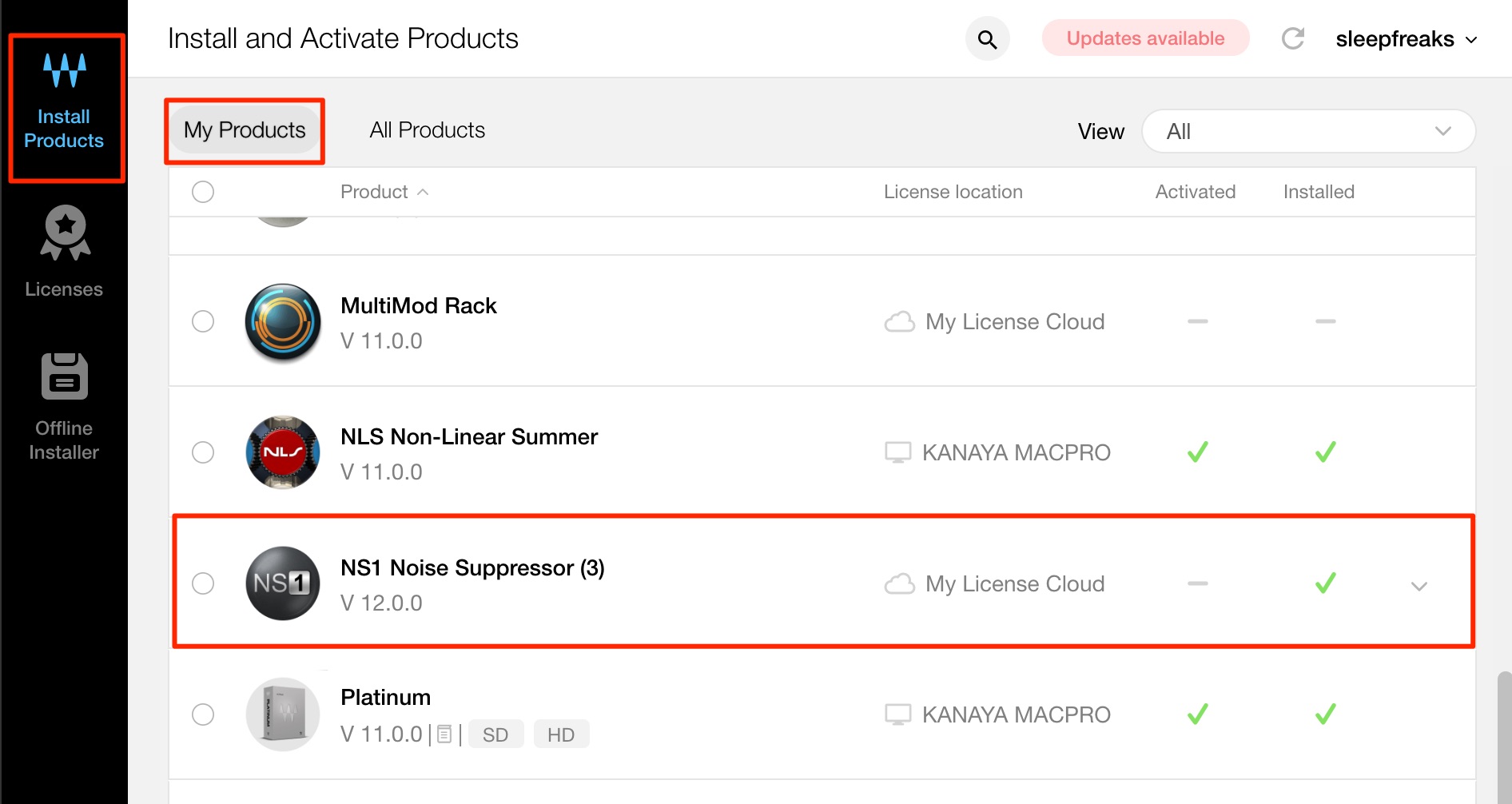This screenshot has height=804, width=1512.
Task: Open the Offline Installer section
Action: click(x=64, y=407)
